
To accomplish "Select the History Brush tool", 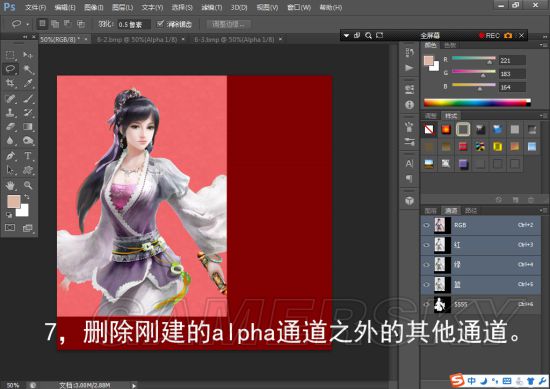I will click(x=28, y=113).
